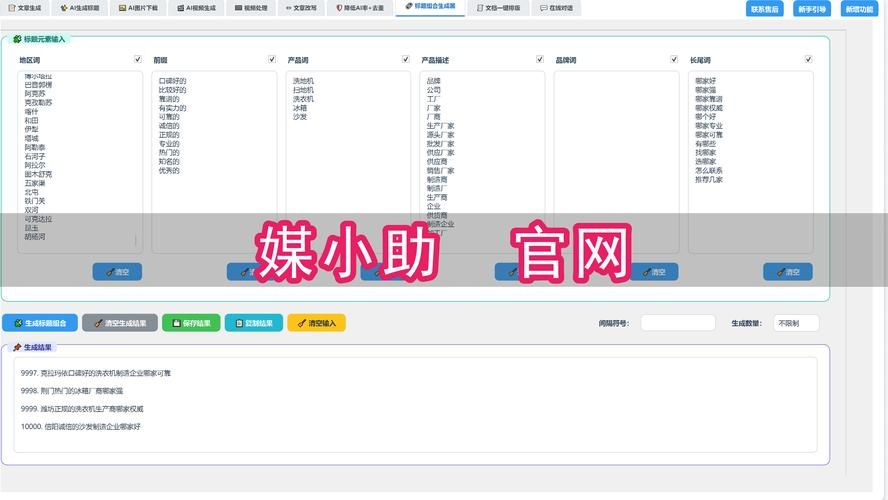Disable the 产品描述 checkbox
This screenshot has height=500, width=888.
pos(540,59)
